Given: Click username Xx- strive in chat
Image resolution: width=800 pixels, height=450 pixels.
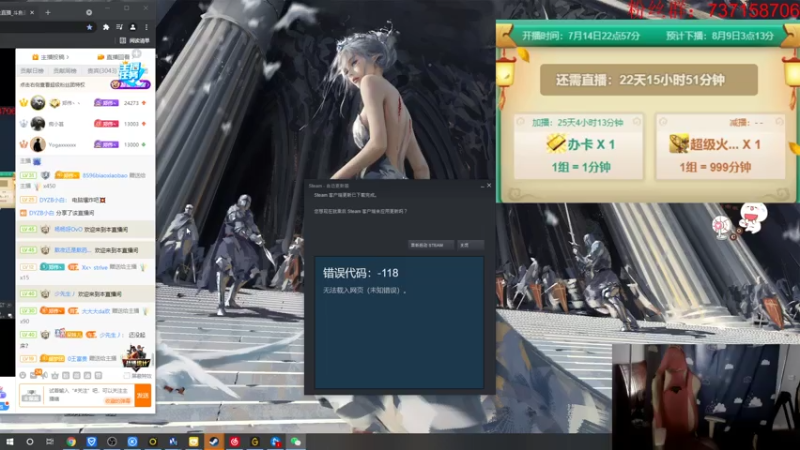Looking at the screenshot, I should click(94, 267).
